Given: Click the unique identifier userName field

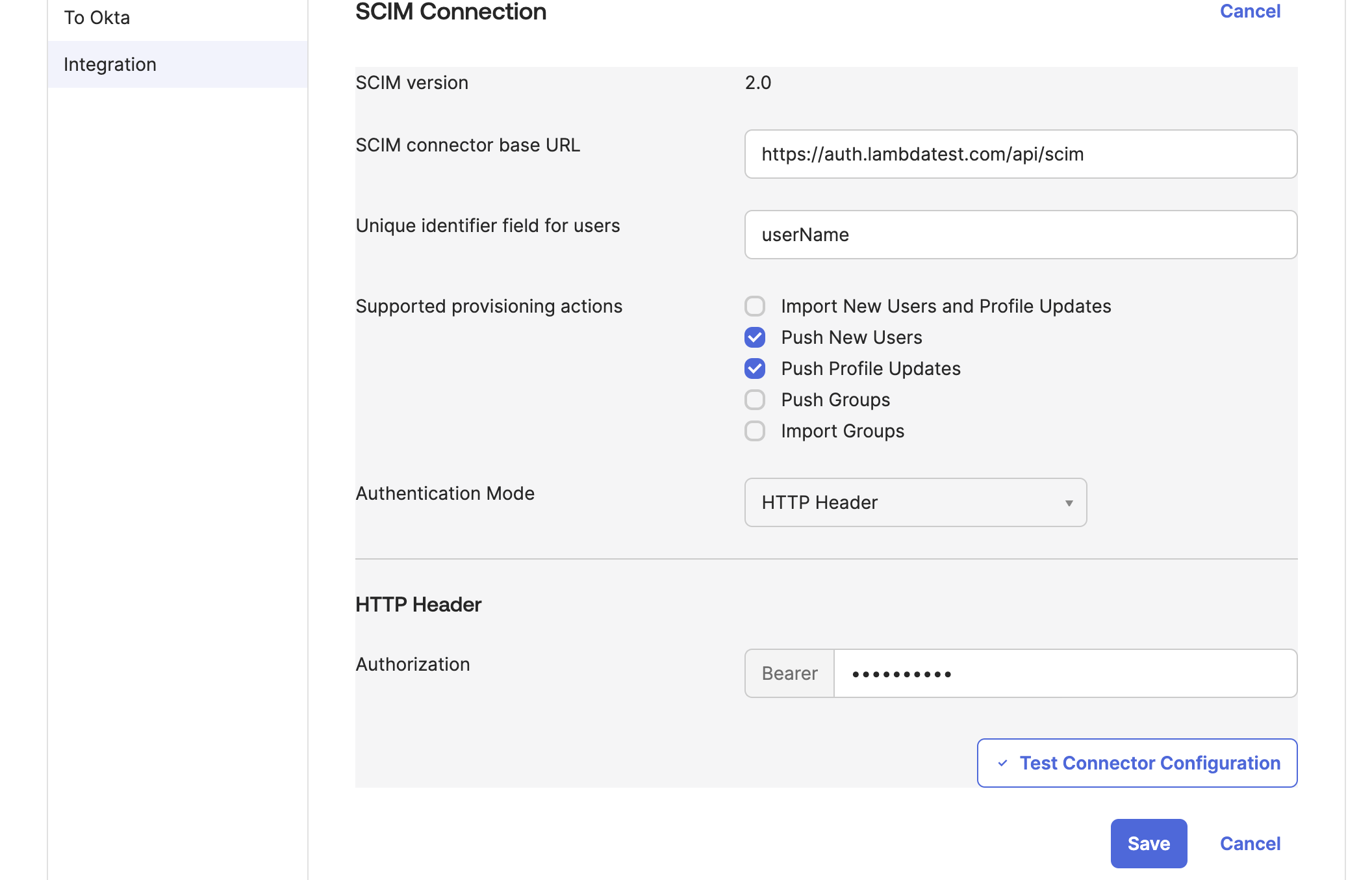Looking at the screenshot, I should [1020, 235].
